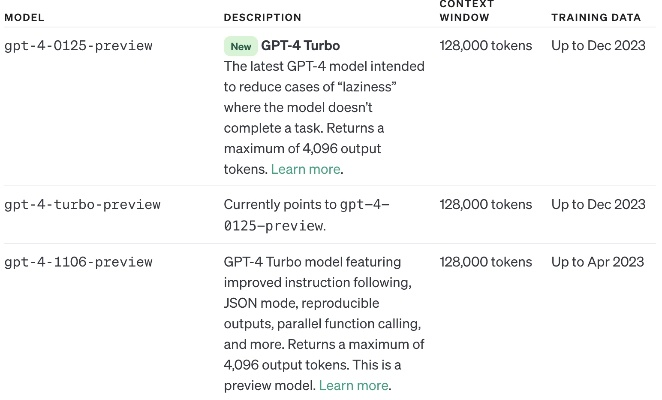The width and height of the screenshot is (662, 400).
Task: Click the CONTEXT WINDOW column header
Action: click(x=465, y=11)
